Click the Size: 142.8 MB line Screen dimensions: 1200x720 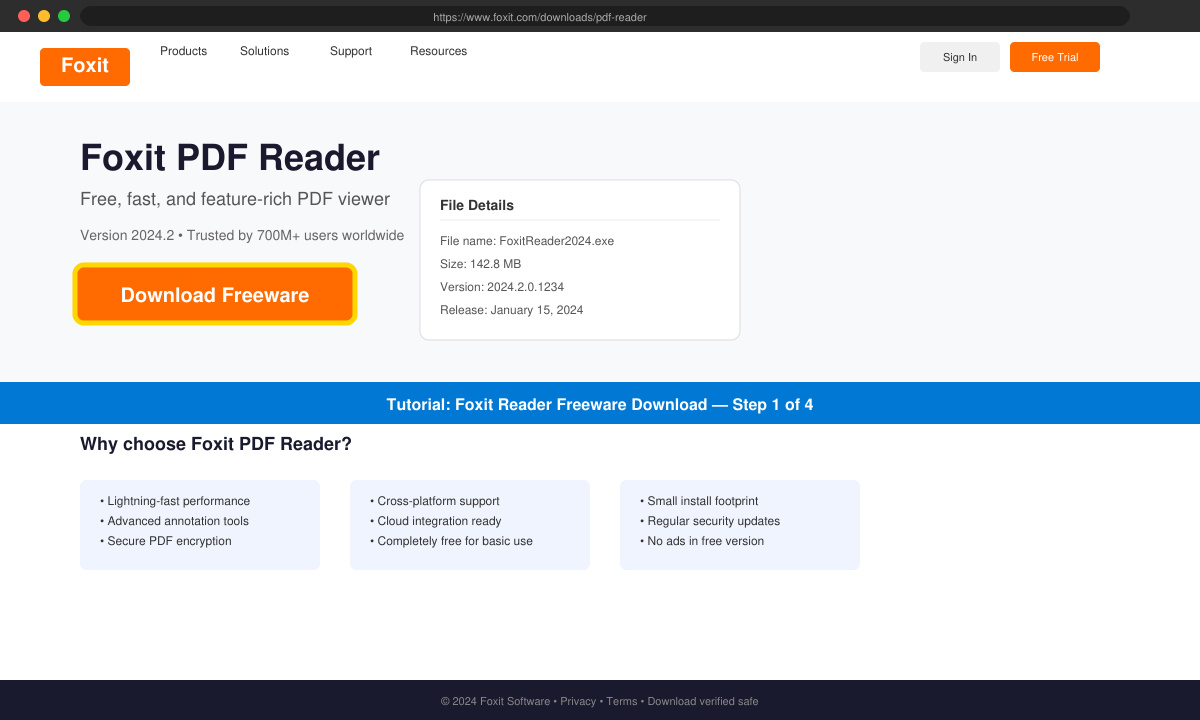click(480, 264)
